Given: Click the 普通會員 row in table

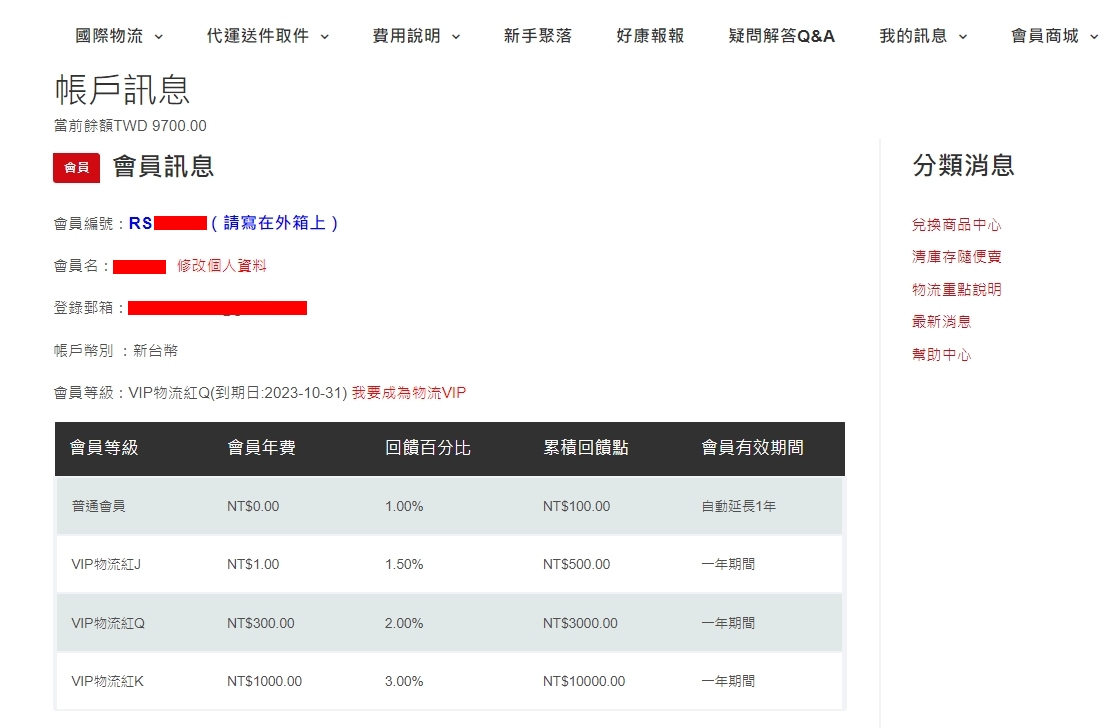Looking at the screenshot, I should coord(449,506).
